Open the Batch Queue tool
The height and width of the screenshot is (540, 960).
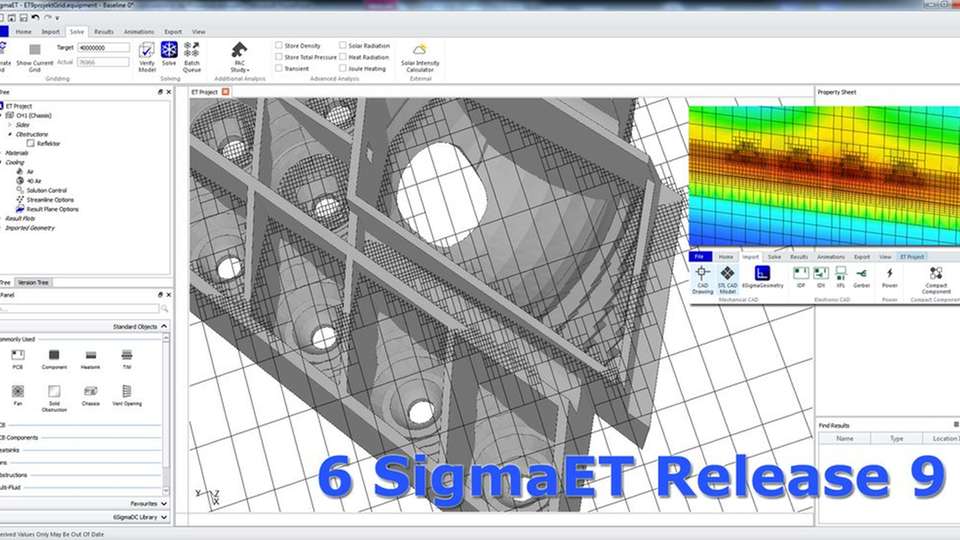coord(192,50)
